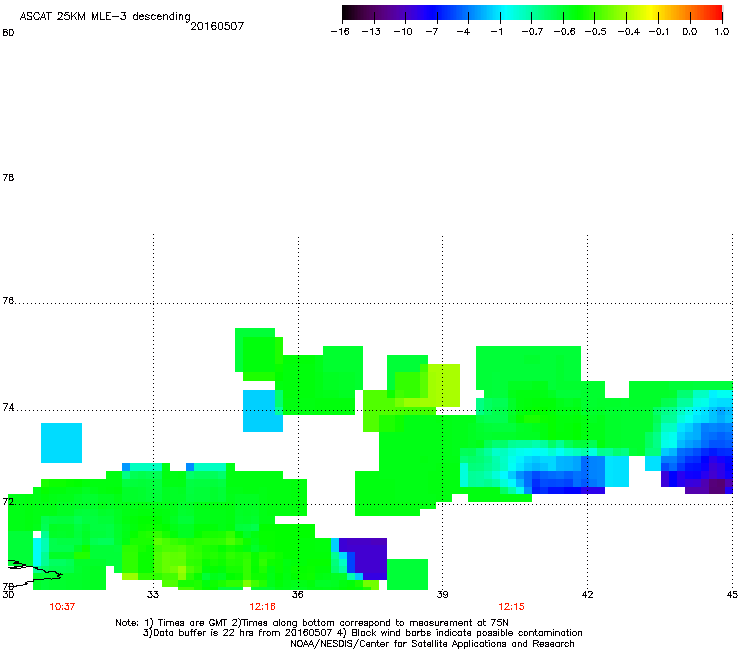
Task: Click the -4 label on the color scale
Action: (x=463, y=32)
